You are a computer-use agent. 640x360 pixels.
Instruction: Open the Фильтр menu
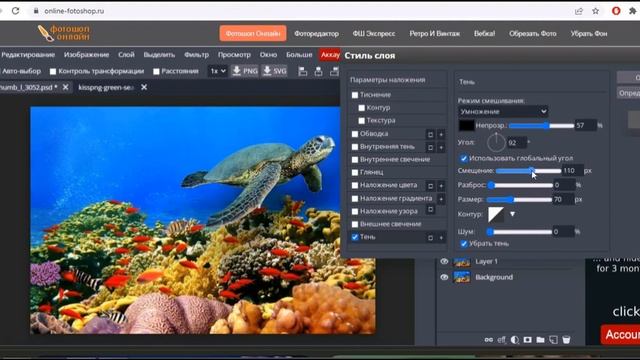pyautogui.click(x=196, y=55)
